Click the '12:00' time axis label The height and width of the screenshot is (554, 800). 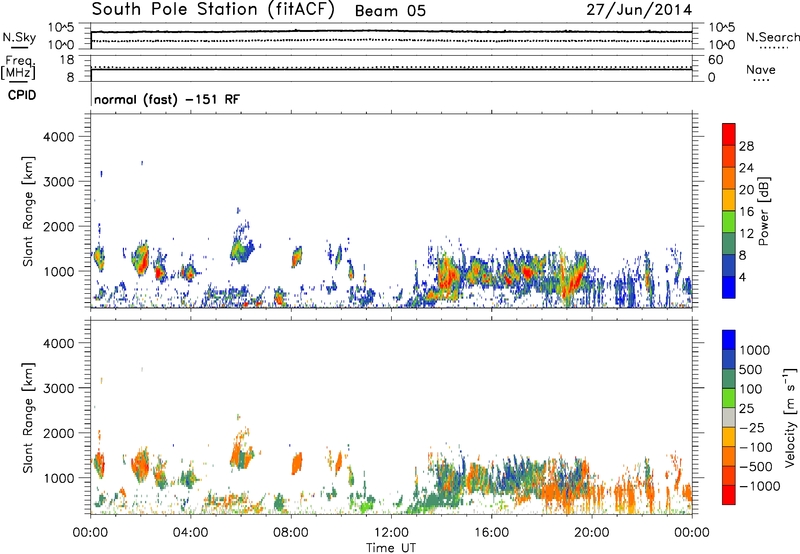(391, 532)
